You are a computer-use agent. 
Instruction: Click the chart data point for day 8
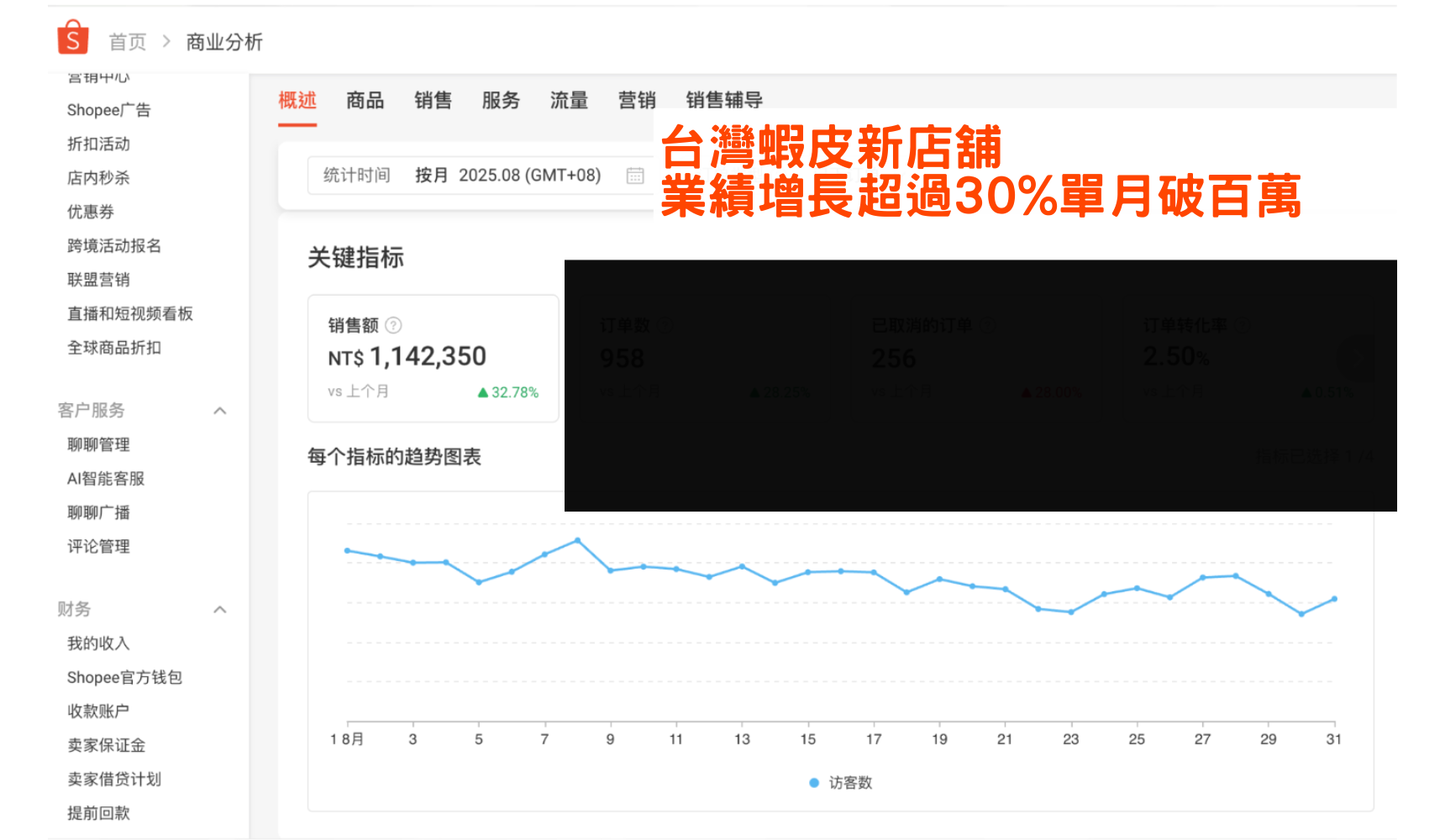[x=577, y=540]
